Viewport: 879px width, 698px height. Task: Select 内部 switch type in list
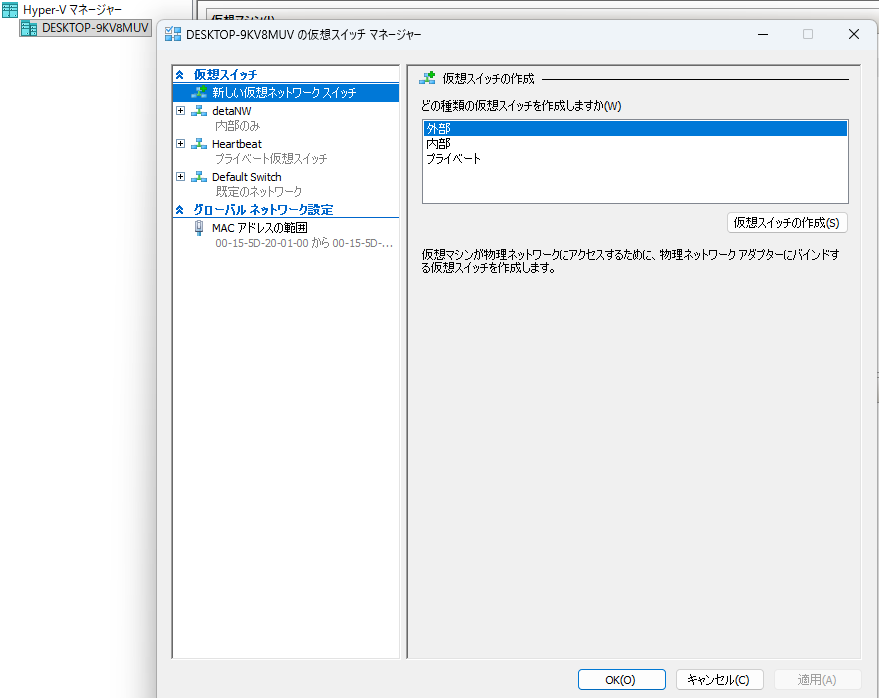pyautogui.click(x=438, y=144)
